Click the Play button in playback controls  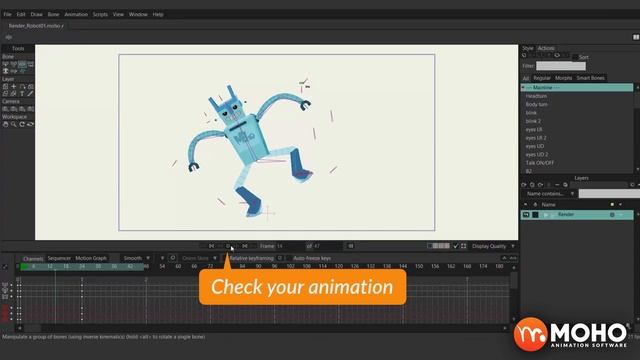coord(228,246)
